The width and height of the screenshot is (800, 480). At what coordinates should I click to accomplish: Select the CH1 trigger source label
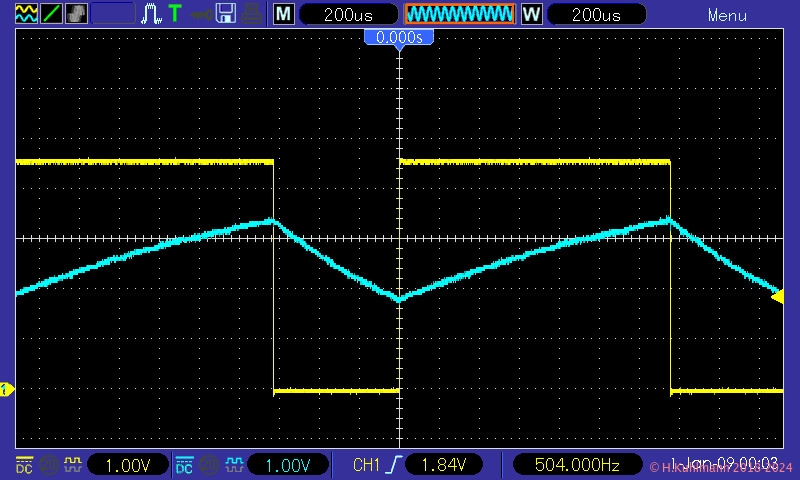pos(367,465)
